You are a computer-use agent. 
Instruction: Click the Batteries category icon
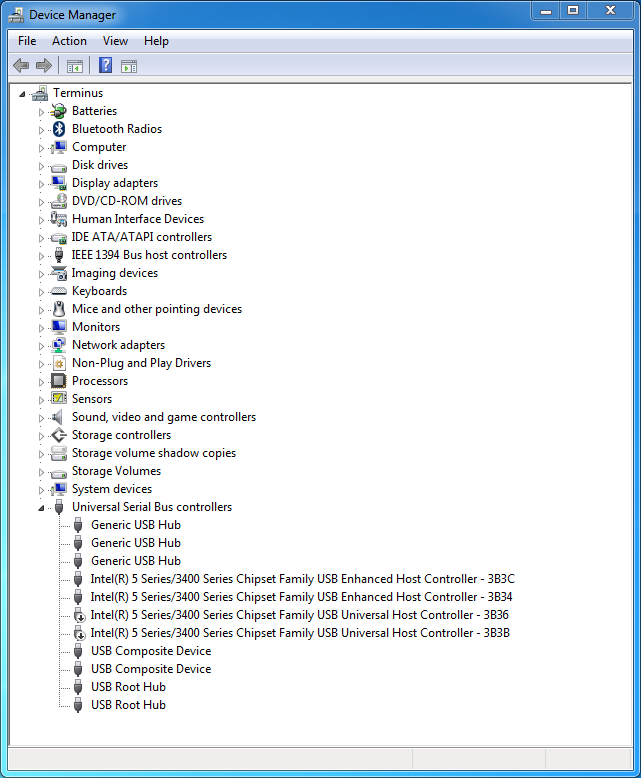(x=59, y=111)
